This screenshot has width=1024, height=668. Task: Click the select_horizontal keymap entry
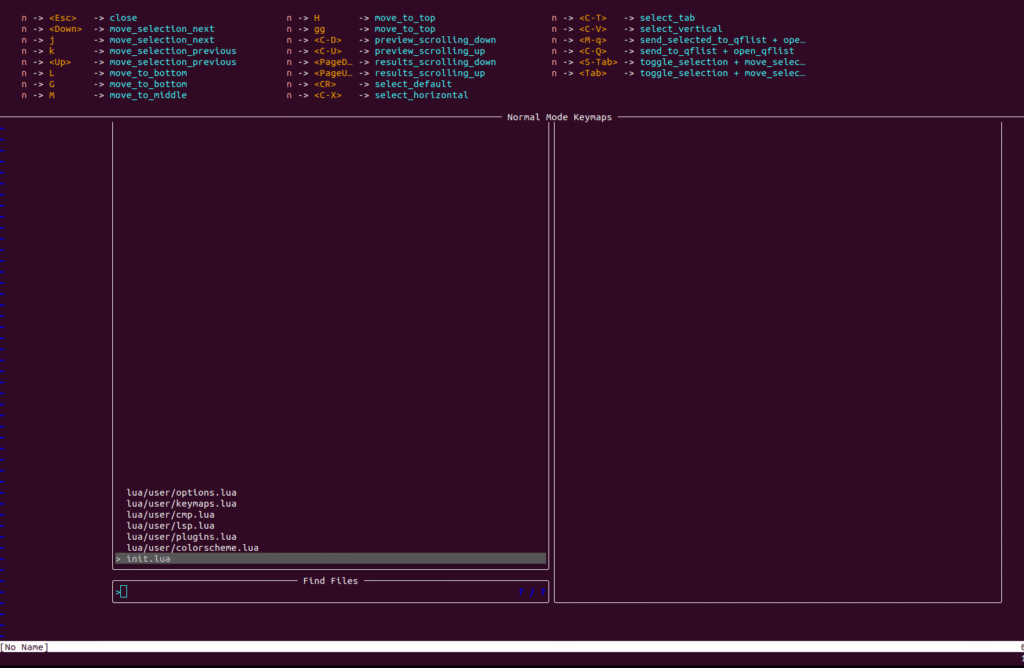(x=421, y=95)
